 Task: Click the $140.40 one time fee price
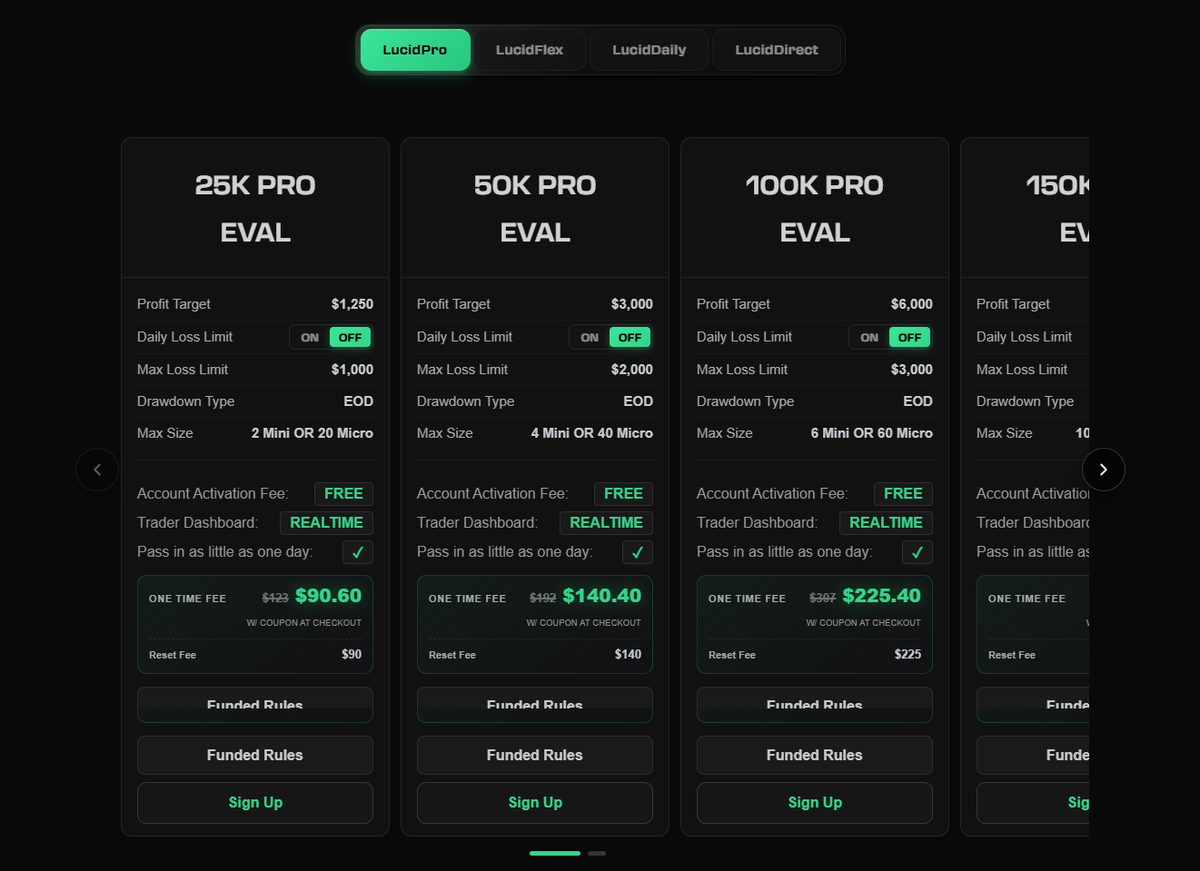pyautogui.click(x=602, y=596)
